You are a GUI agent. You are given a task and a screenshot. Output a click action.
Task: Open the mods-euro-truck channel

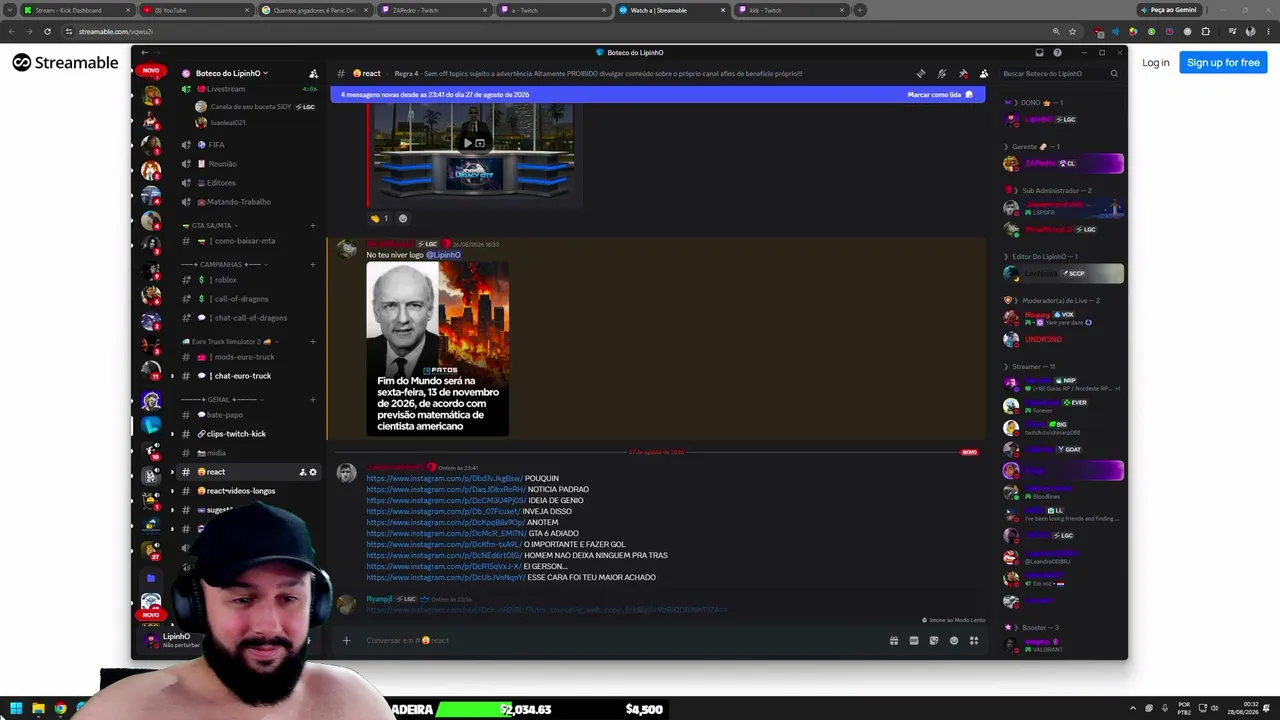244,357
